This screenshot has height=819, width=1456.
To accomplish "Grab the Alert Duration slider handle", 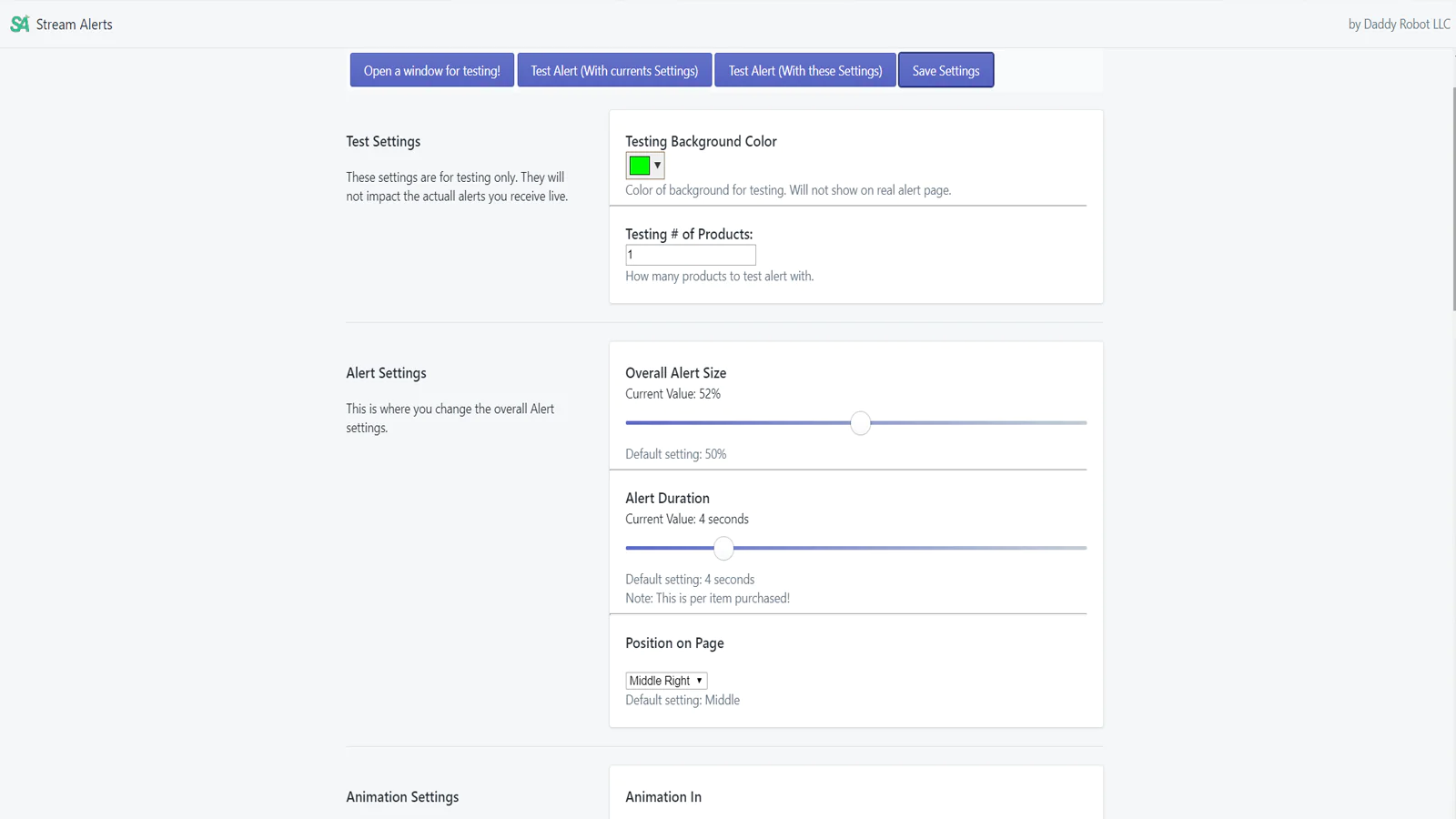I will (723, 549).
